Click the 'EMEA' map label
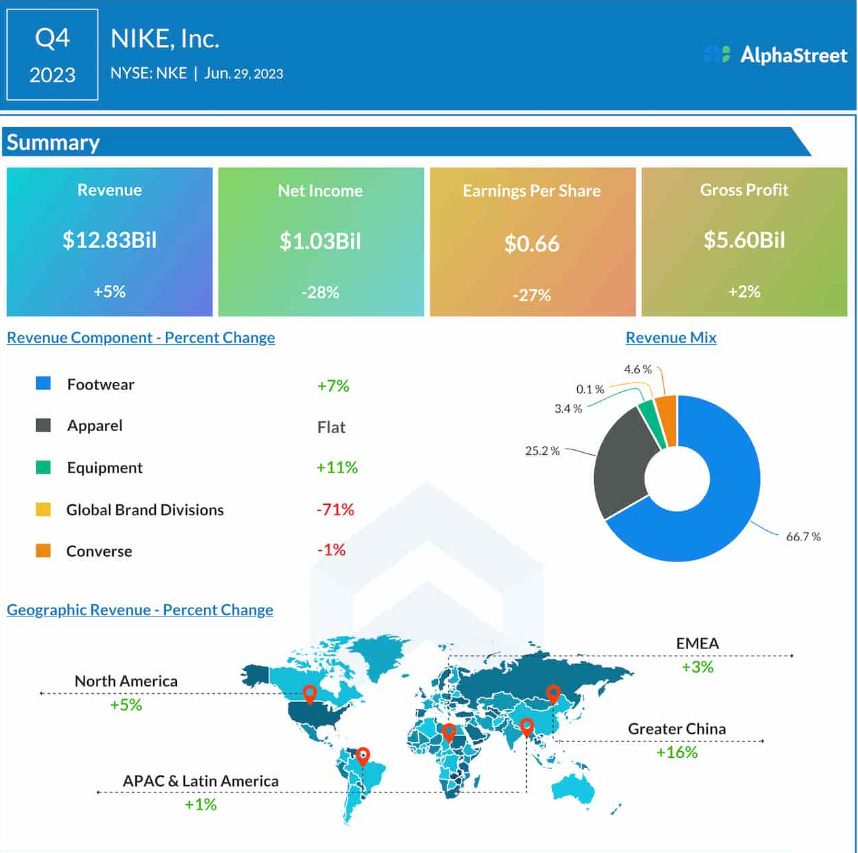This screenshot has height=853, width=858. [x=698, y=643]
